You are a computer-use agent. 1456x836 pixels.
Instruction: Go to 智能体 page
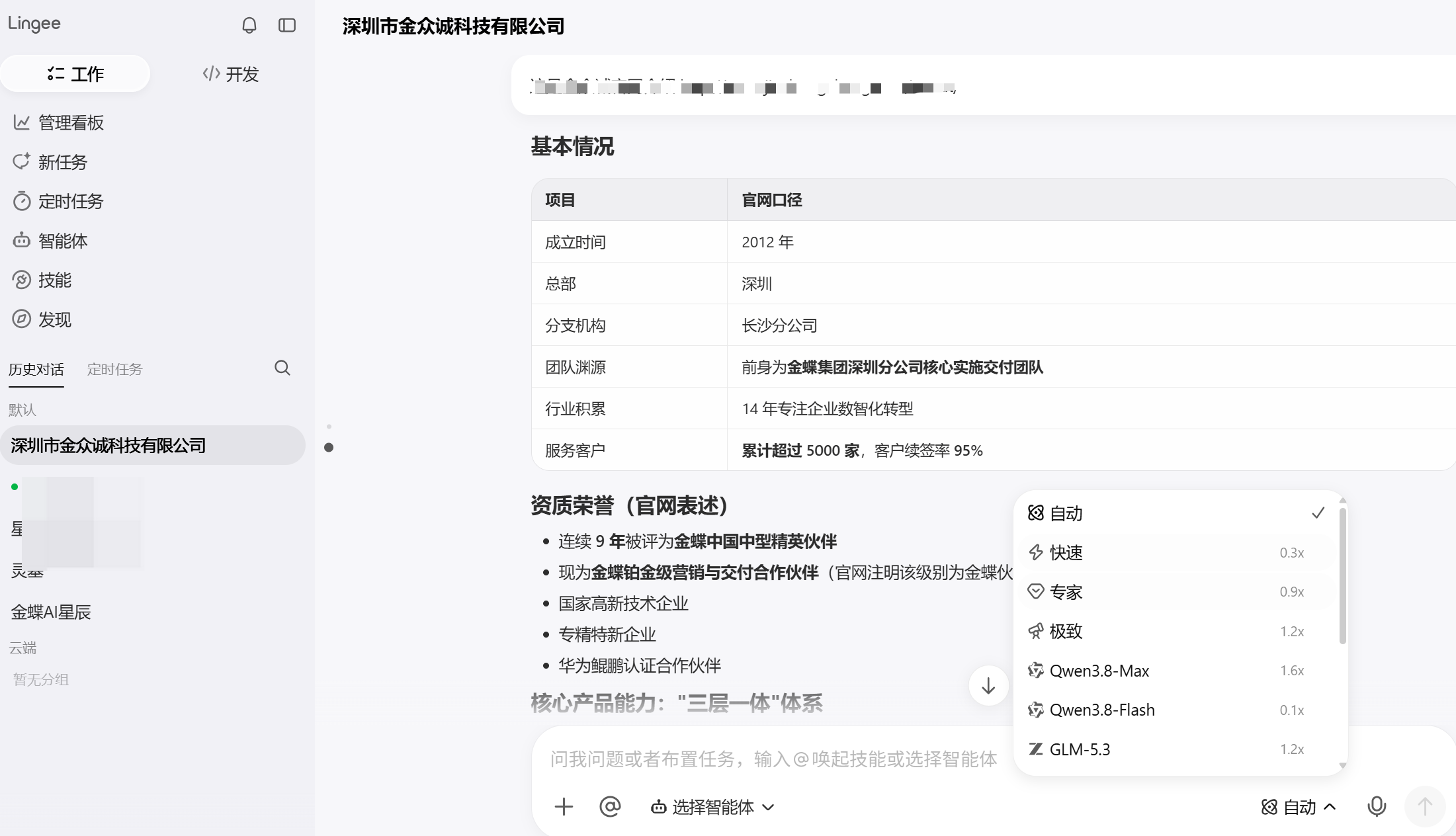coord(50,241)
